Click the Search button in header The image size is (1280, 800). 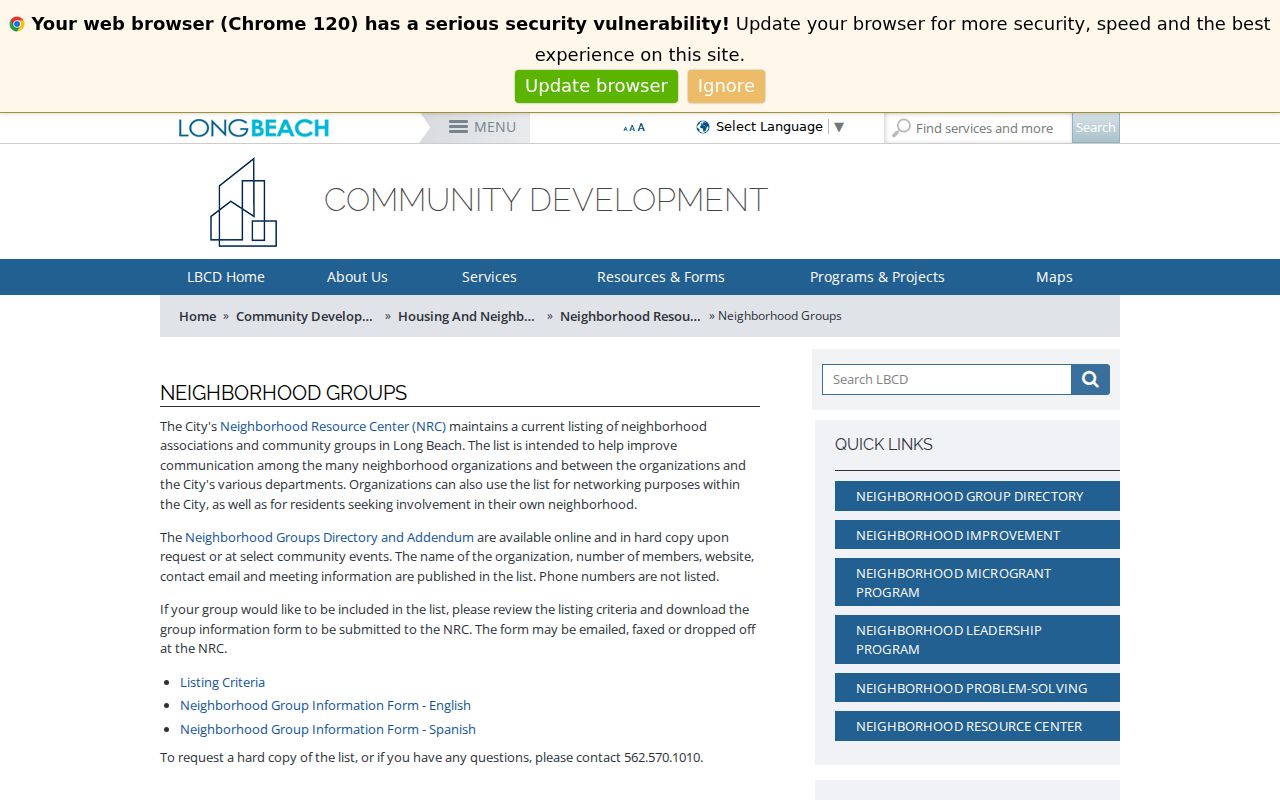coord(1096,128)
